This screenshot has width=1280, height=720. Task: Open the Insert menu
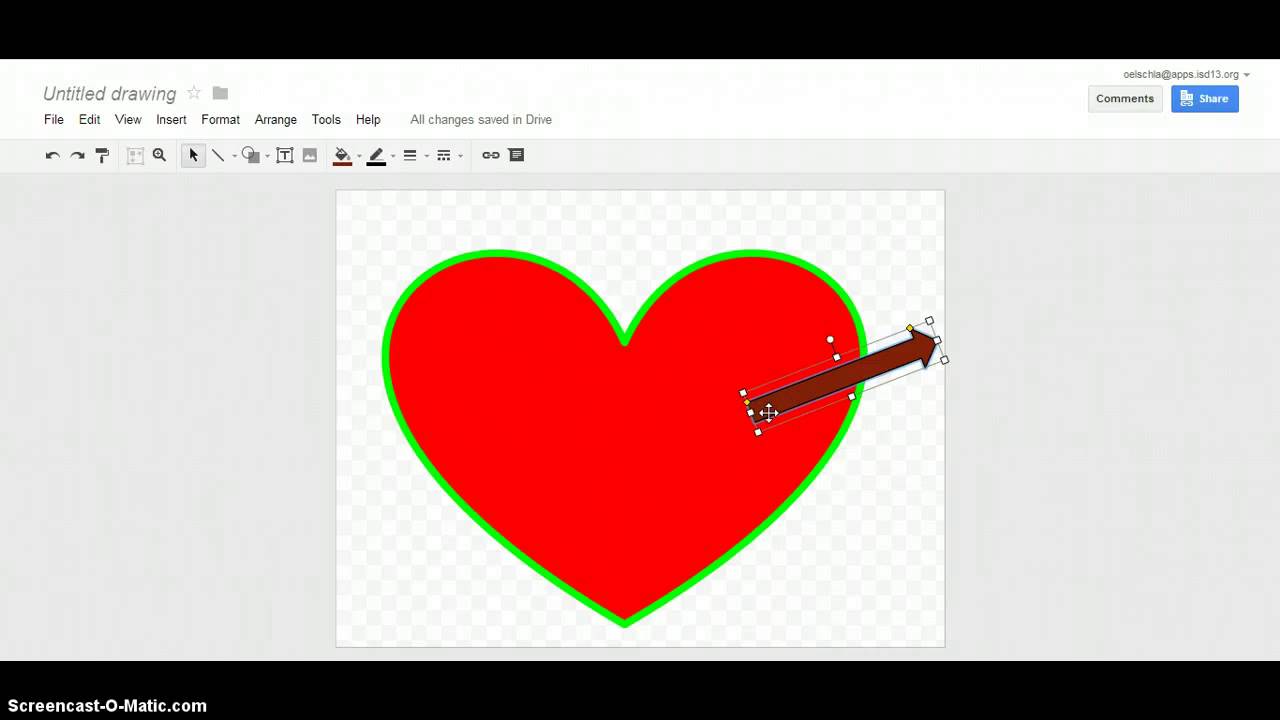click(171, 119)
